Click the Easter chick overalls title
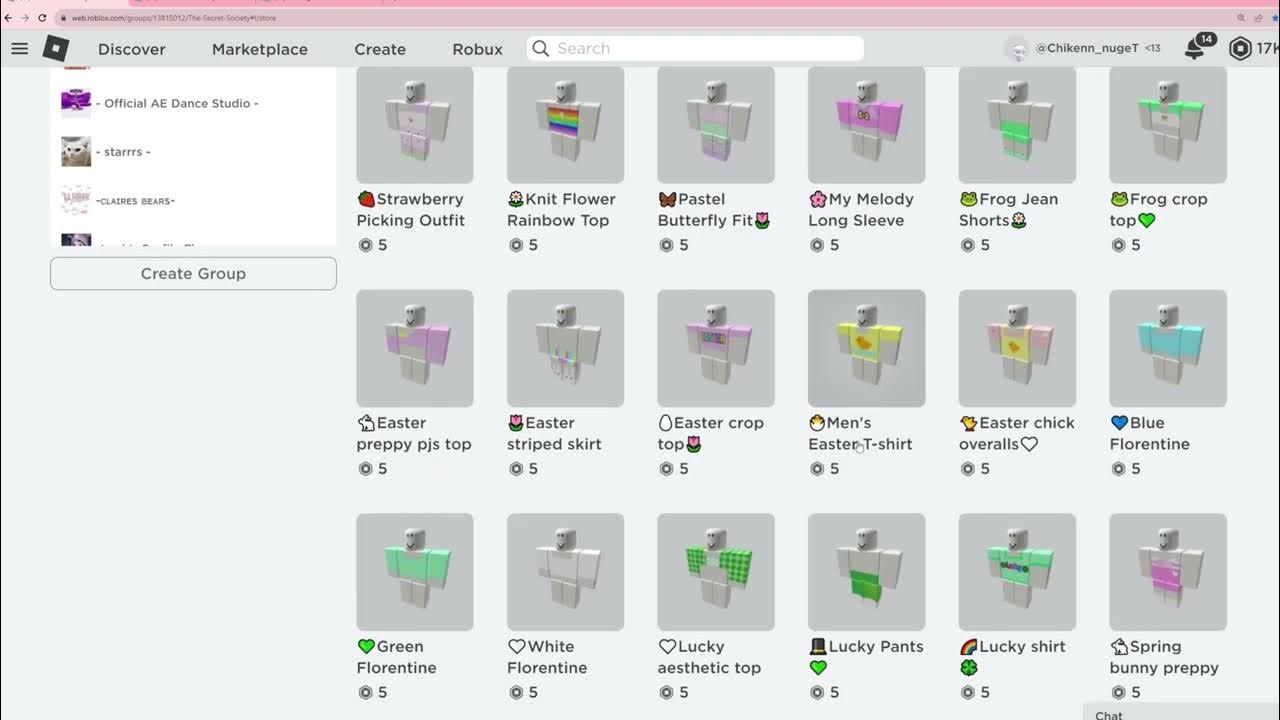The width and height of the screenshot is (1280, 720). click(x=1017, y=433)
